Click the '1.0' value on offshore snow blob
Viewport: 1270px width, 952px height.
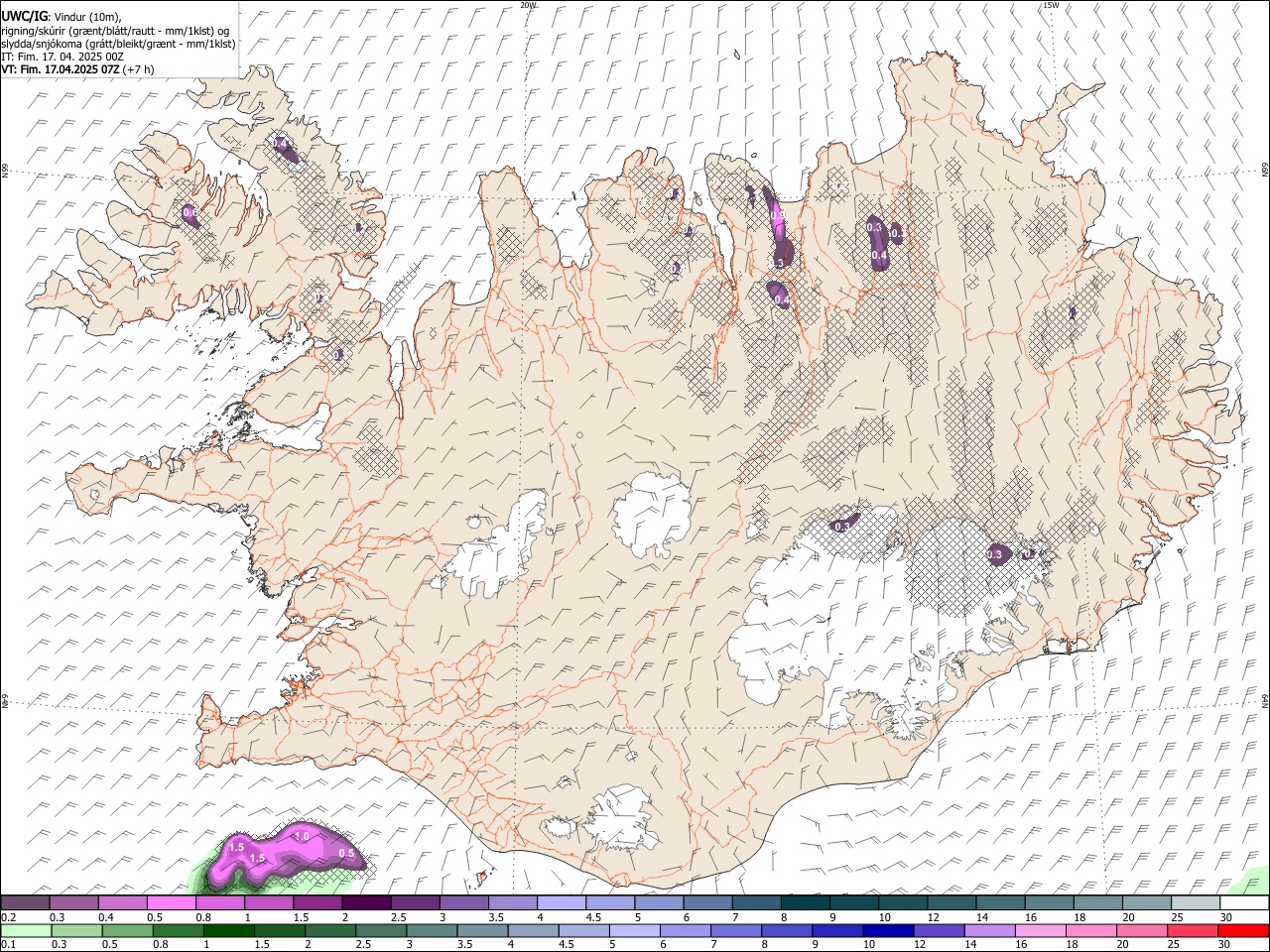coord(302,837)
